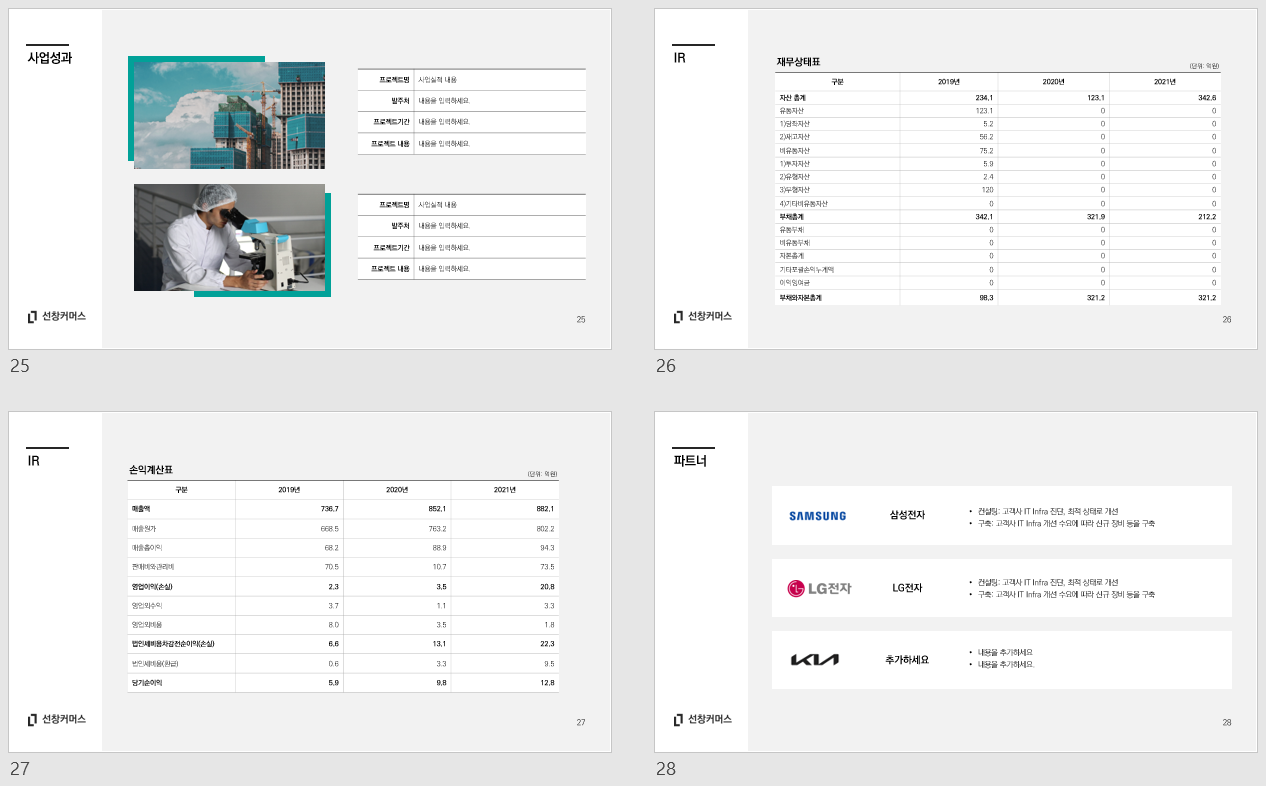Image resolution: width=1266 pixels, height=786 pixels.
Task: Click the 3)무형자산 2019 value 120
Action: pos(987,190)
